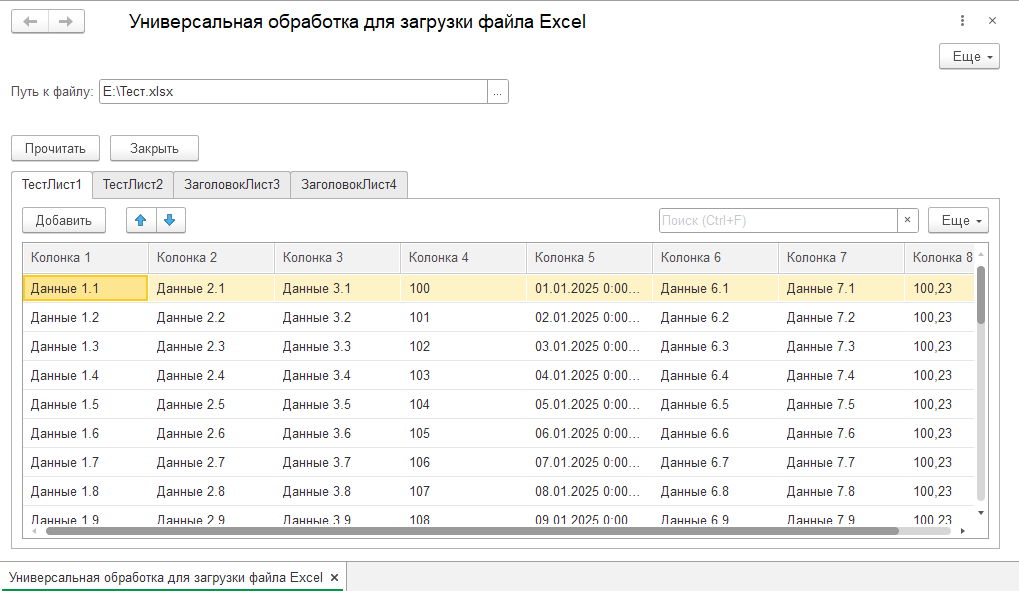1019x591 pixels.
Task: Move row up with blue arrow
Action: [141, 220]
